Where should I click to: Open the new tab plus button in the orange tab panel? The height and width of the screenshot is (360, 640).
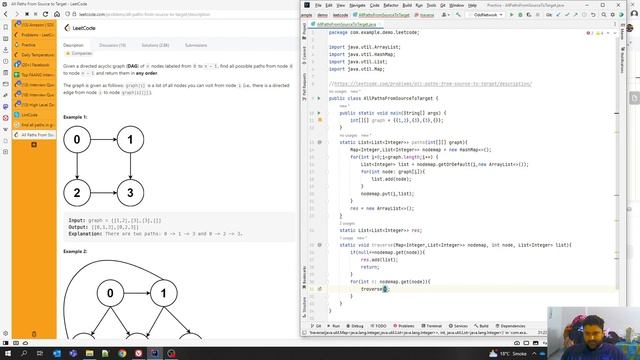tap(34, 144)
